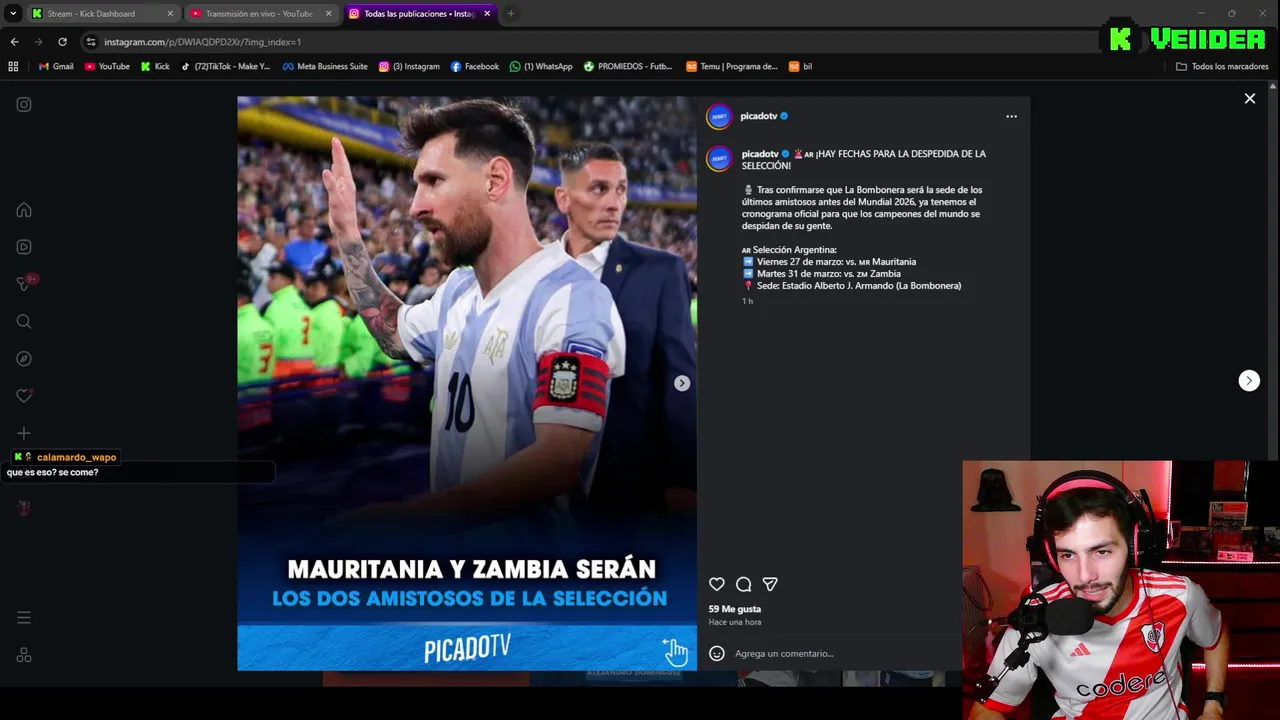Screen dimensions: 1280x720
Task: Open the browser Apps grid shortcut
Action: [x=13, y=66]
